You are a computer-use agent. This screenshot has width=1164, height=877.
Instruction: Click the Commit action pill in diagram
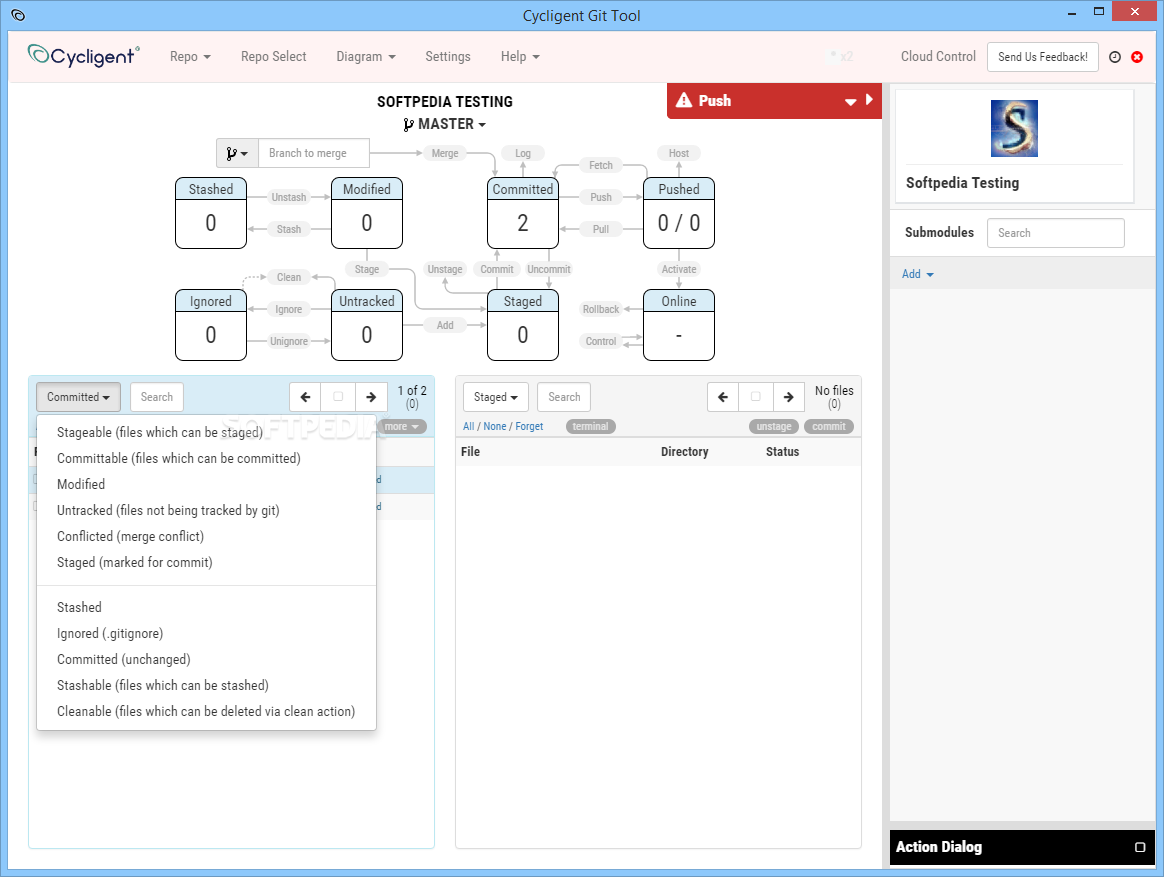point(497,269)
